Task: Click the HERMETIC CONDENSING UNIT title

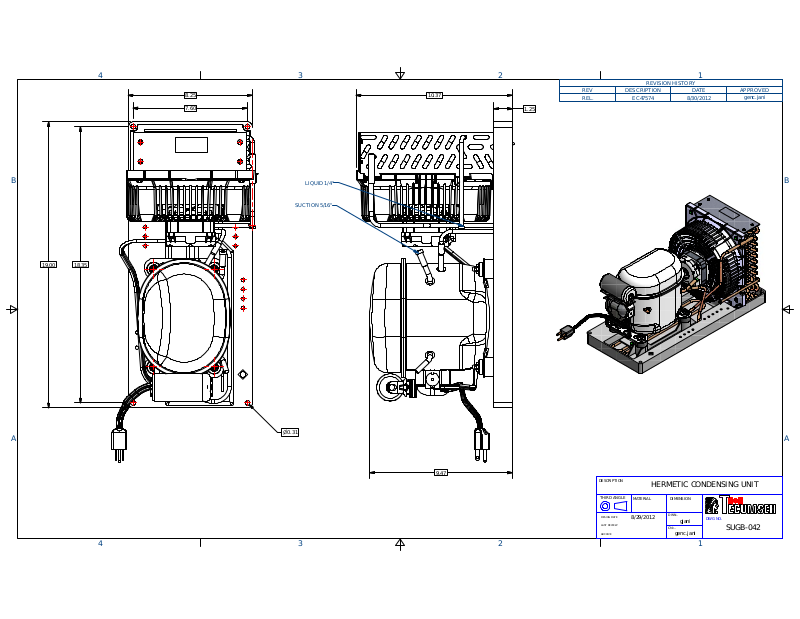Action: coord(704,484)
